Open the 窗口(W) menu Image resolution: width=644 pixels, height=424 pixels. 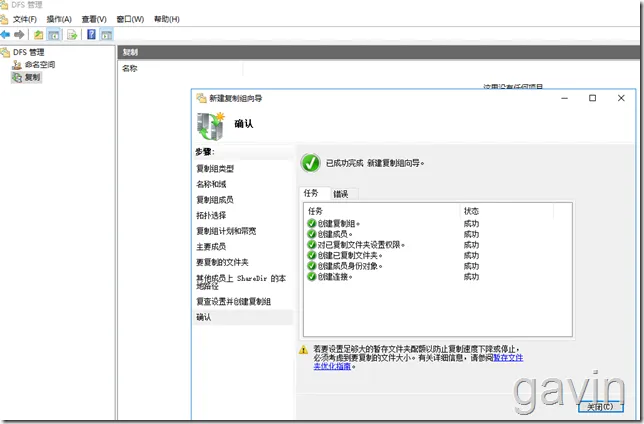click(130, 19)
